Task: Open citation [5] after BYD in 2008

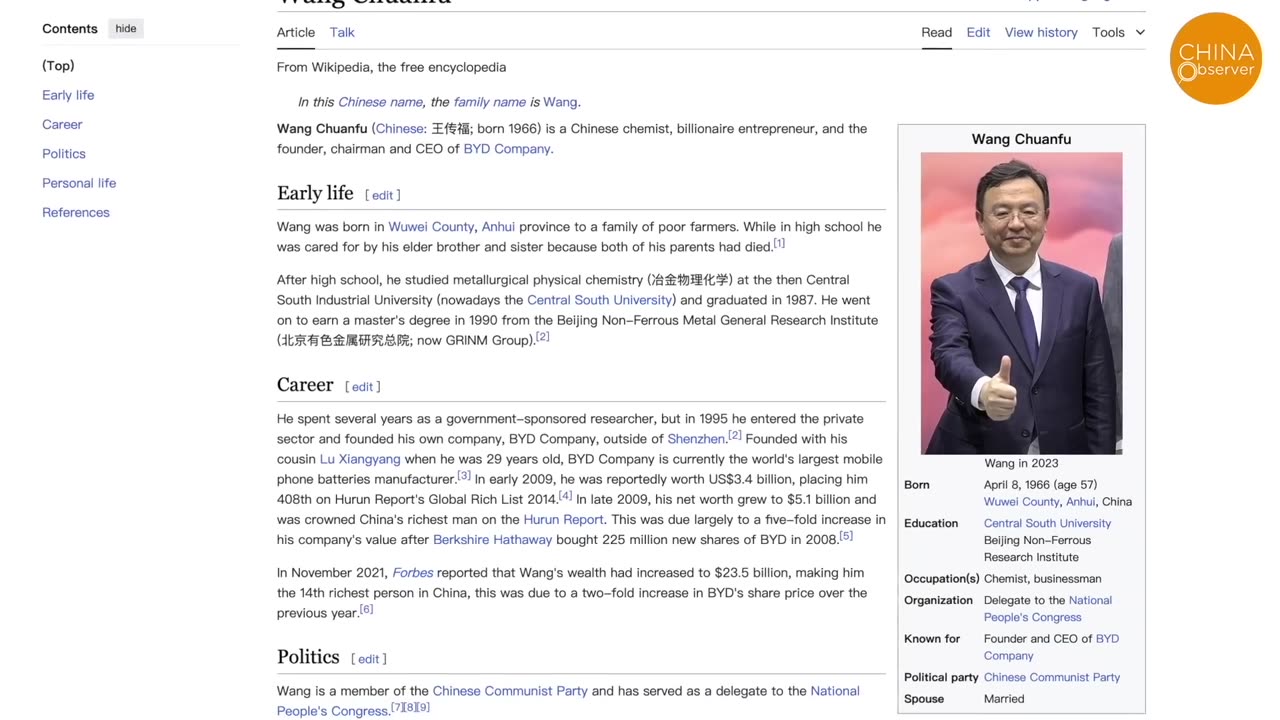Action: point(846,536)
